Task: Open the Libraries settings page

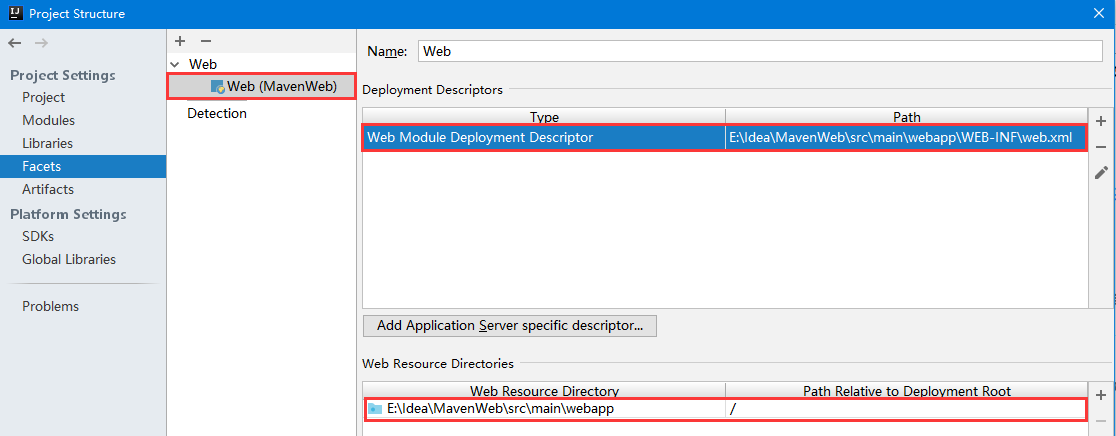Action: (x=48, y=143)
